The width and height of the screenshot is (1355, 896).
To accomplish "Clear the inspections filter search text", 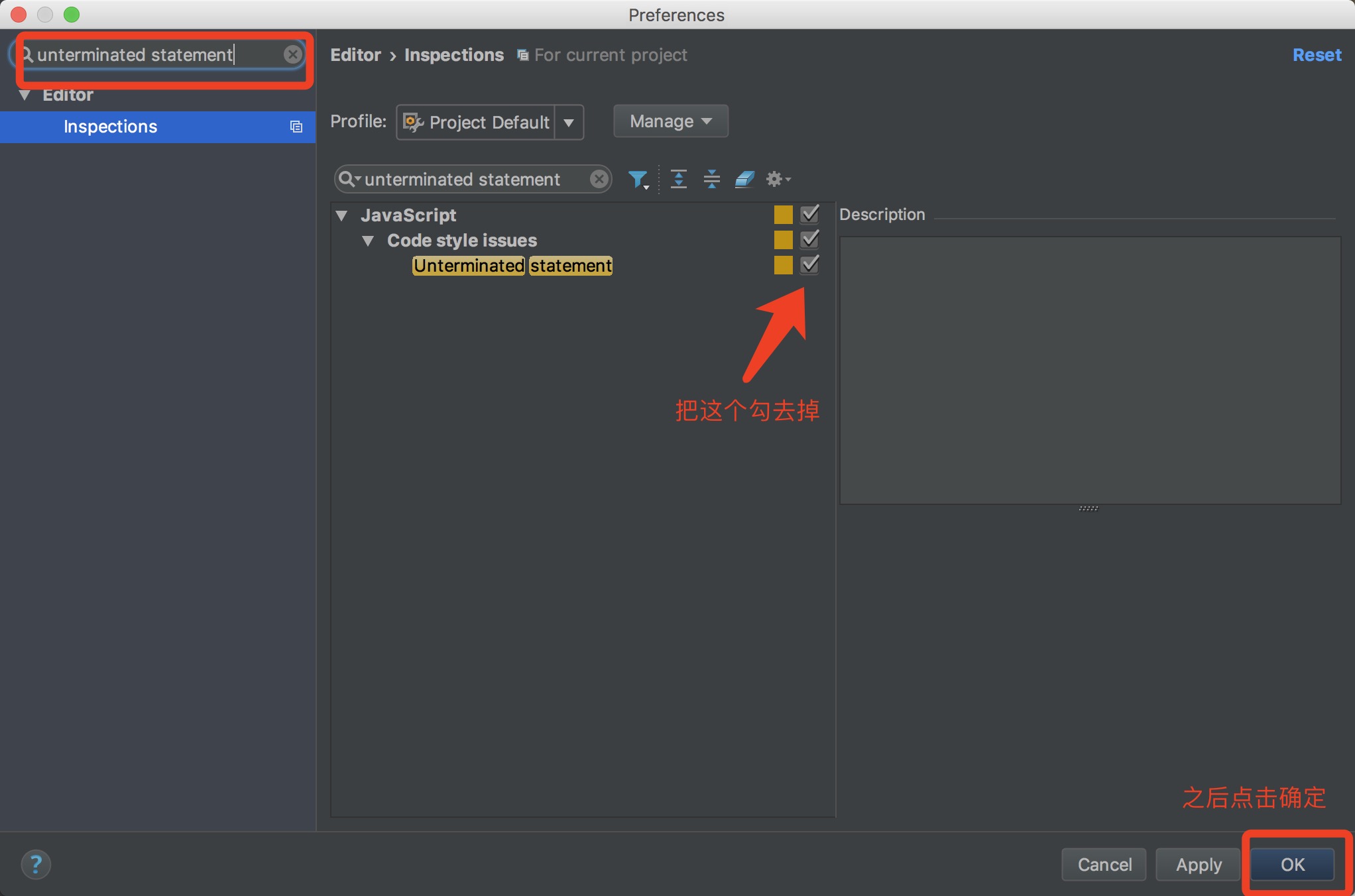I will pos(599,179).
